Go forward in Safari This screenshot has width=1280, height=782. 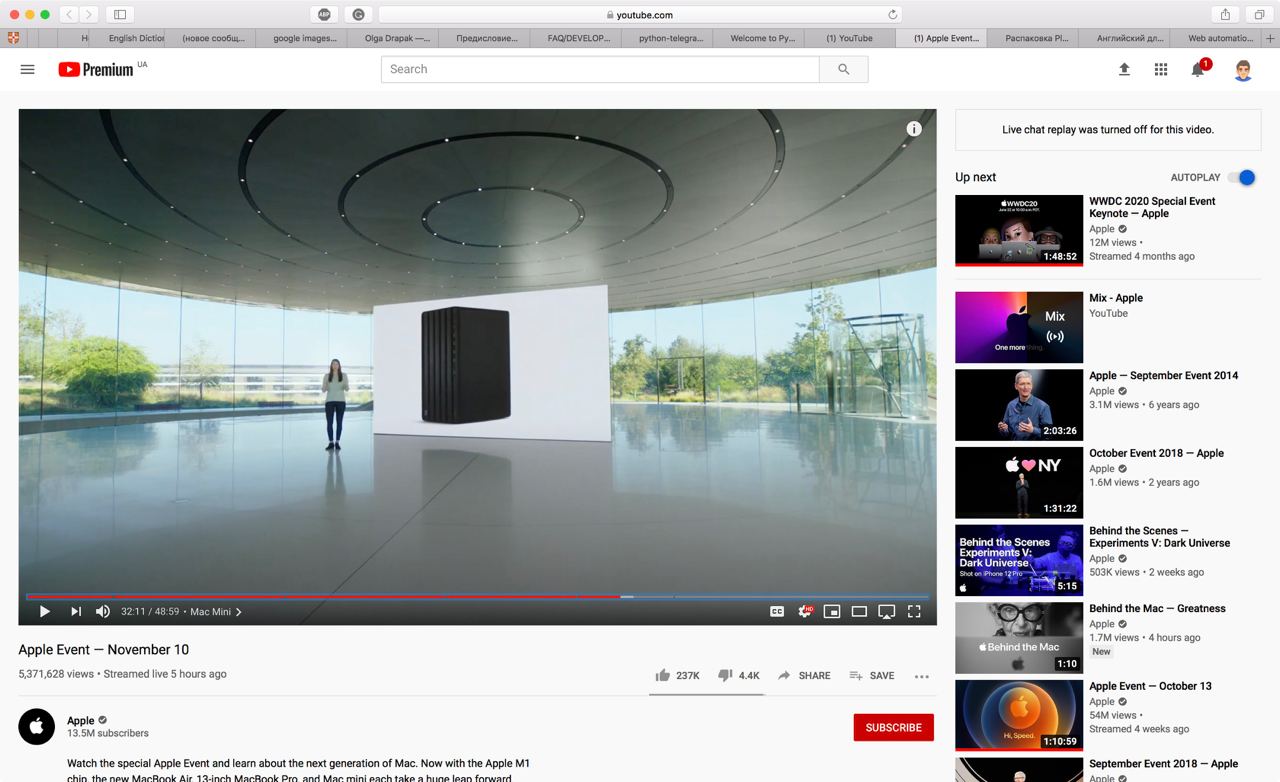pyautogui.click(x=89, y=14)
